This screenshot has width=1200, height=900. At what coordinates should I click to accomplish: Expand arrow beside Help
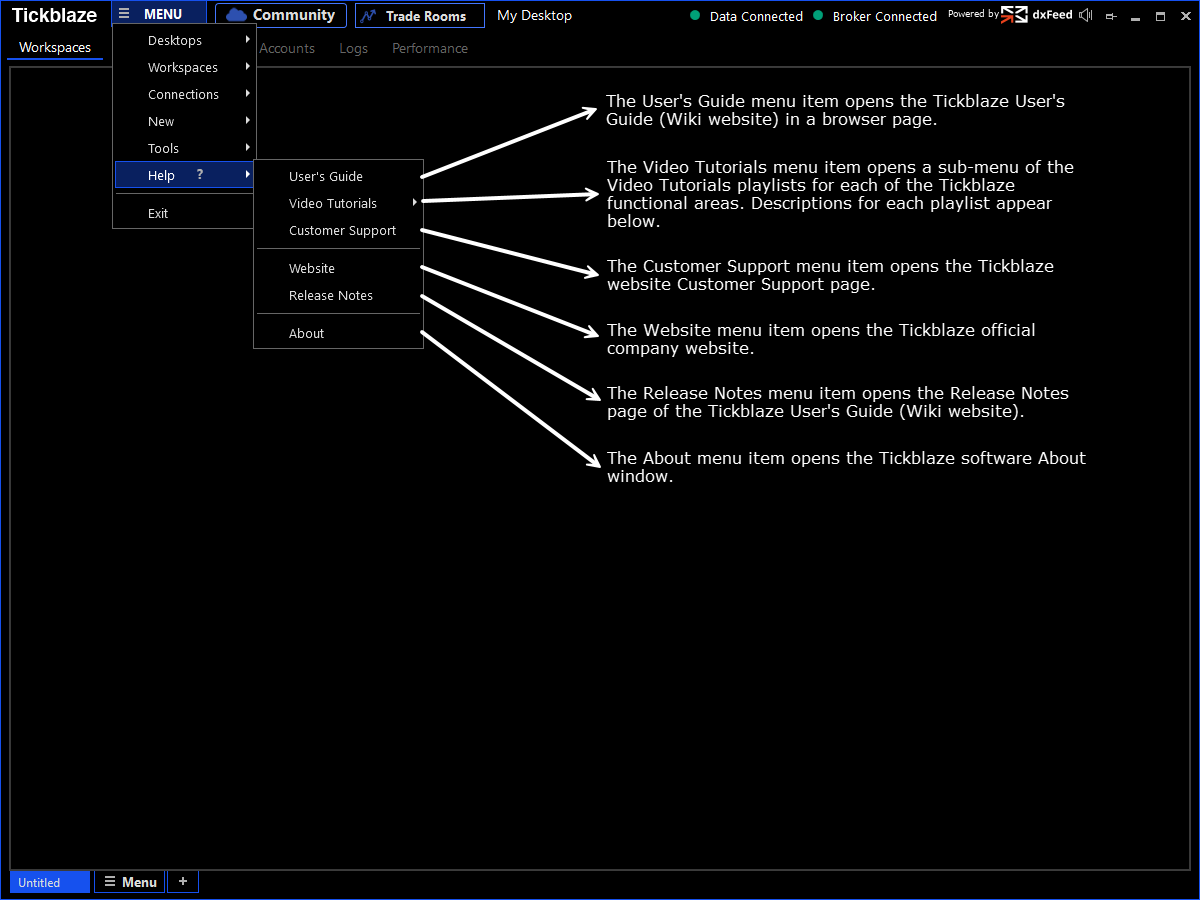point(247,174)
